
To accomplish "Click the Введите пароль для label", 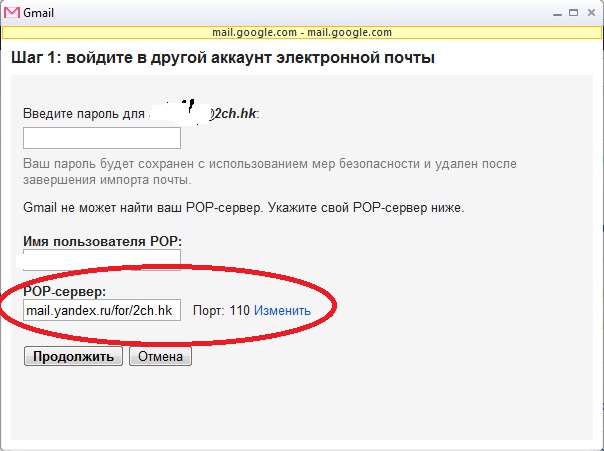I will click(x=84, y=114).
